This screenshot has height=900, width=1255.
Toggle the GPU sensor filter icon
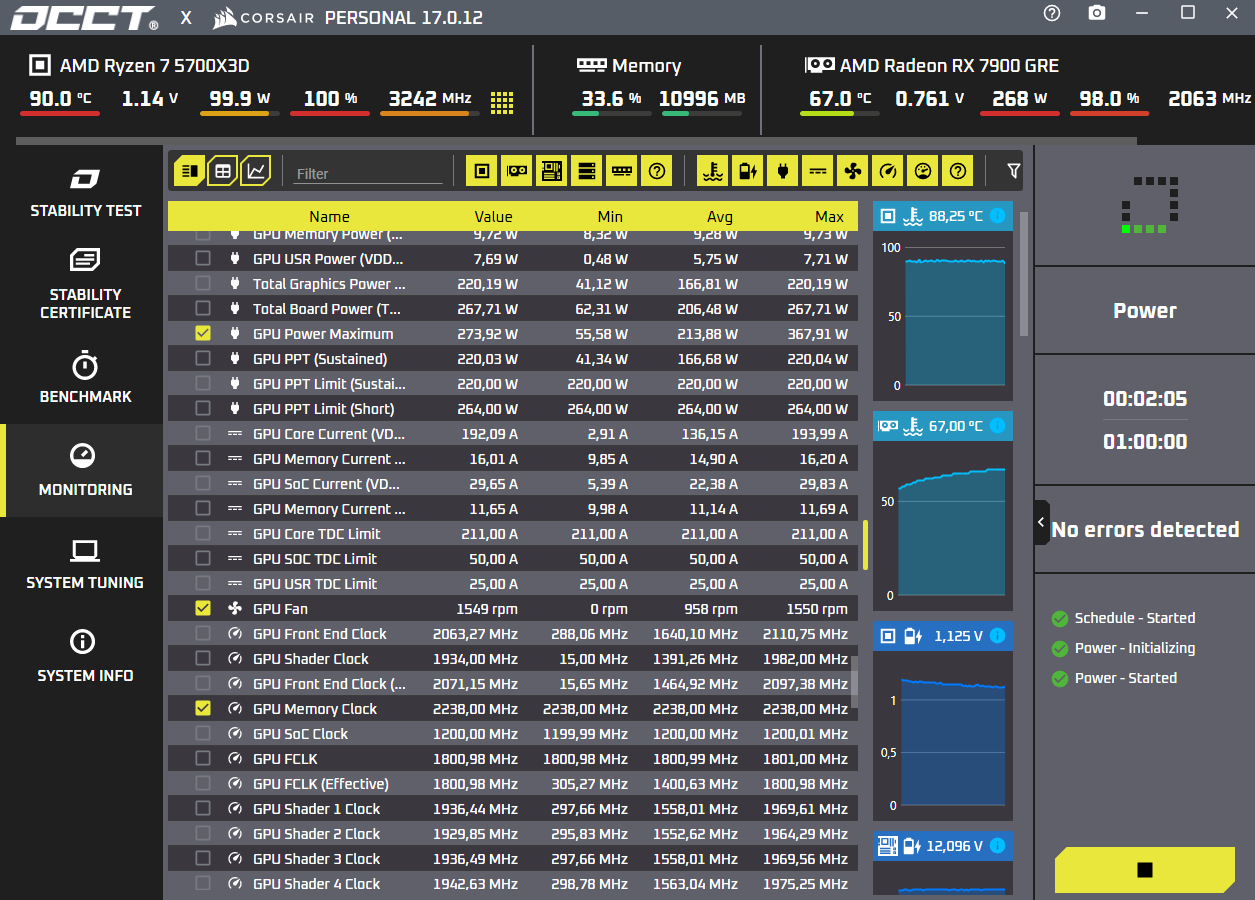tap(517, 171)
